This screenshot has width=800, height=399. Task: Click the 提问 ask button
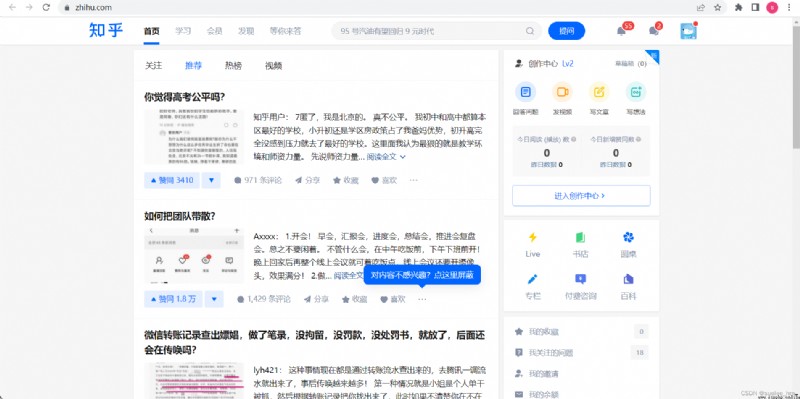(x=566, y=31)
